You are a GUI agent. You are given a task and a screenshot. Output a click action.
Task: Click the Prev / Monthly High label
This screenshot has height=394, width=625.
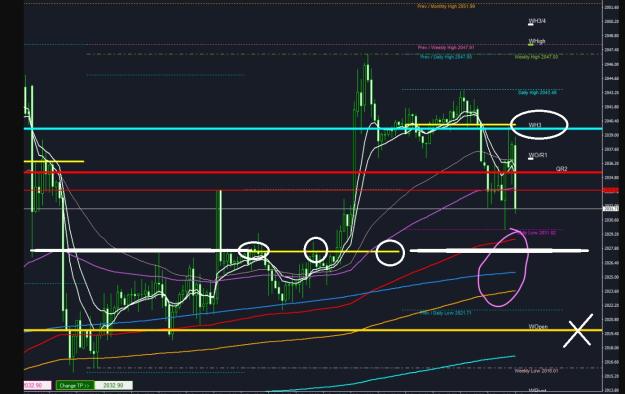[446, 6]
